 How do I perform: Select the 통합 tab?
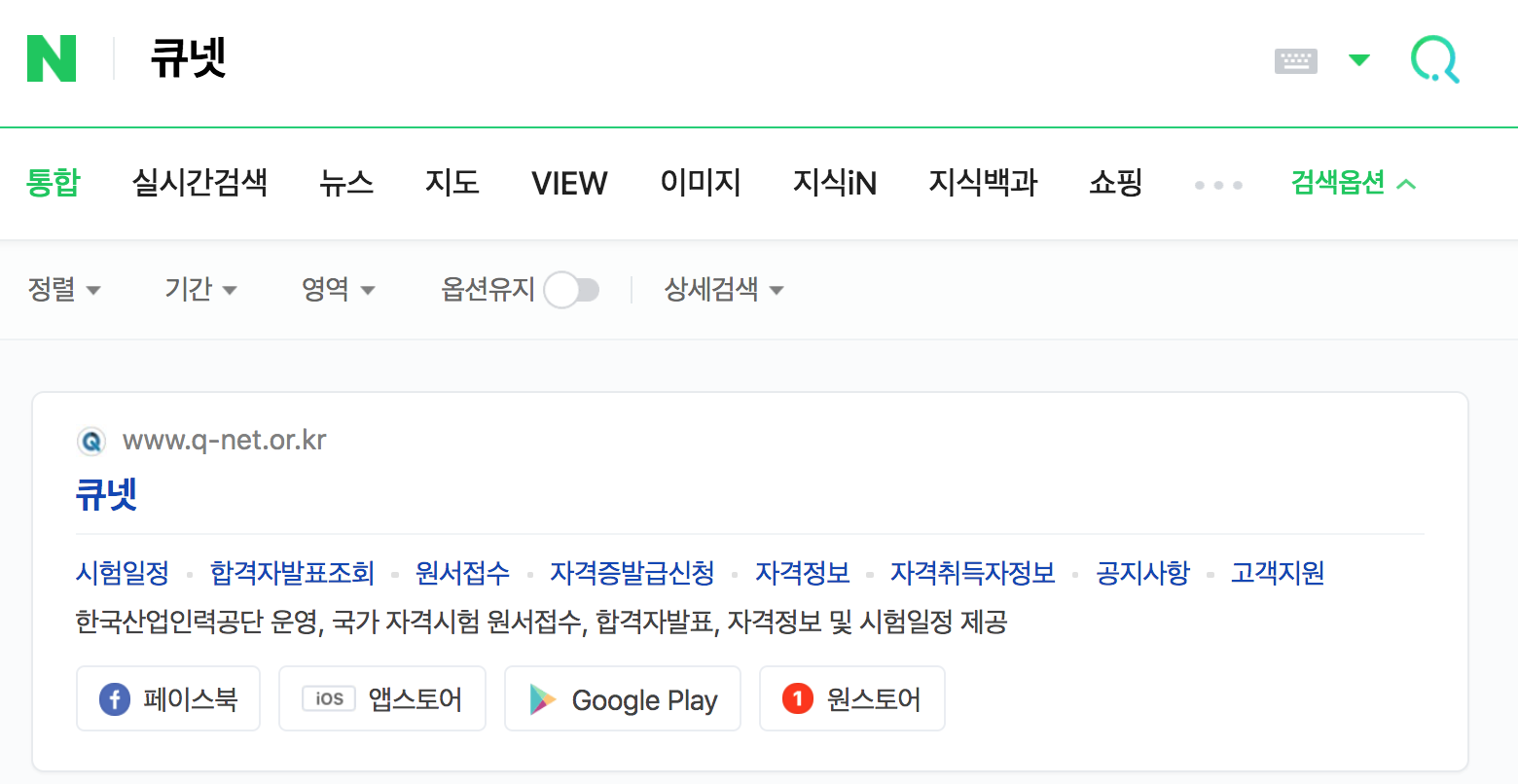pos(54,183)
